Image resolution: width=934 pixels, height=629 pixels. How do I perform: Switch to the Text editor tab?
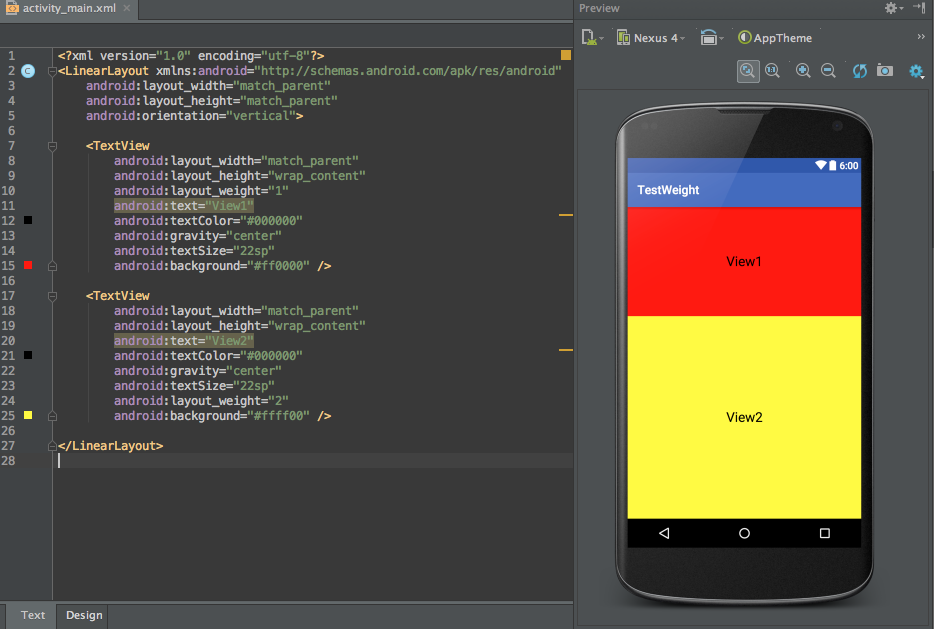pos(33,615)
